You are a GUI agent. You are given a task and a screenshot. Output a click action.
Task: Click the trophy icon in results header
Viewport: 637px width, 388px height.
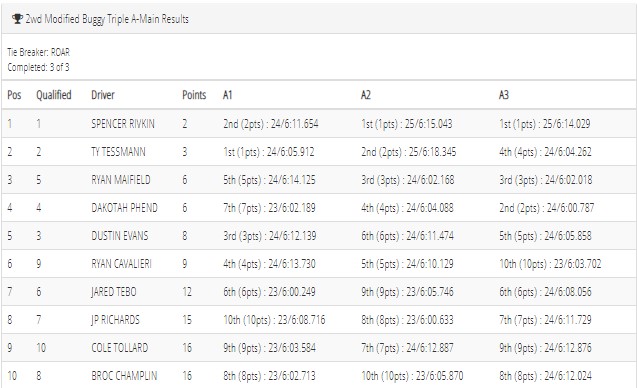coord(17,19)
